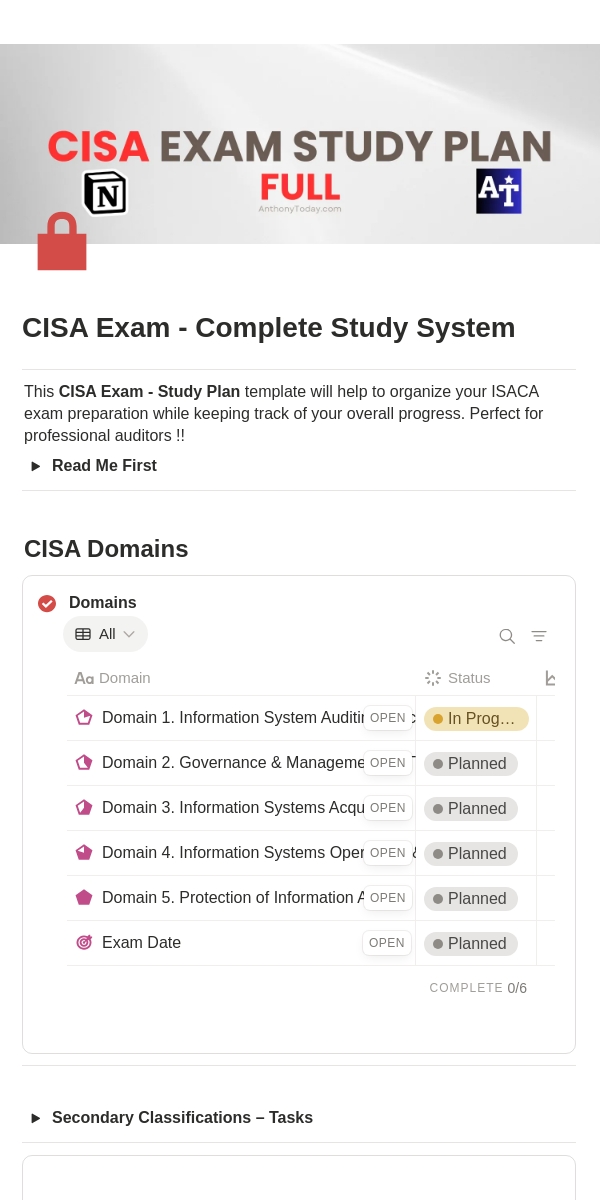This screenshot has height=1200, width=600.
Task: Click the Domain 5 pentagon icon
Action: pyautogui.click(x=84, y=897)
